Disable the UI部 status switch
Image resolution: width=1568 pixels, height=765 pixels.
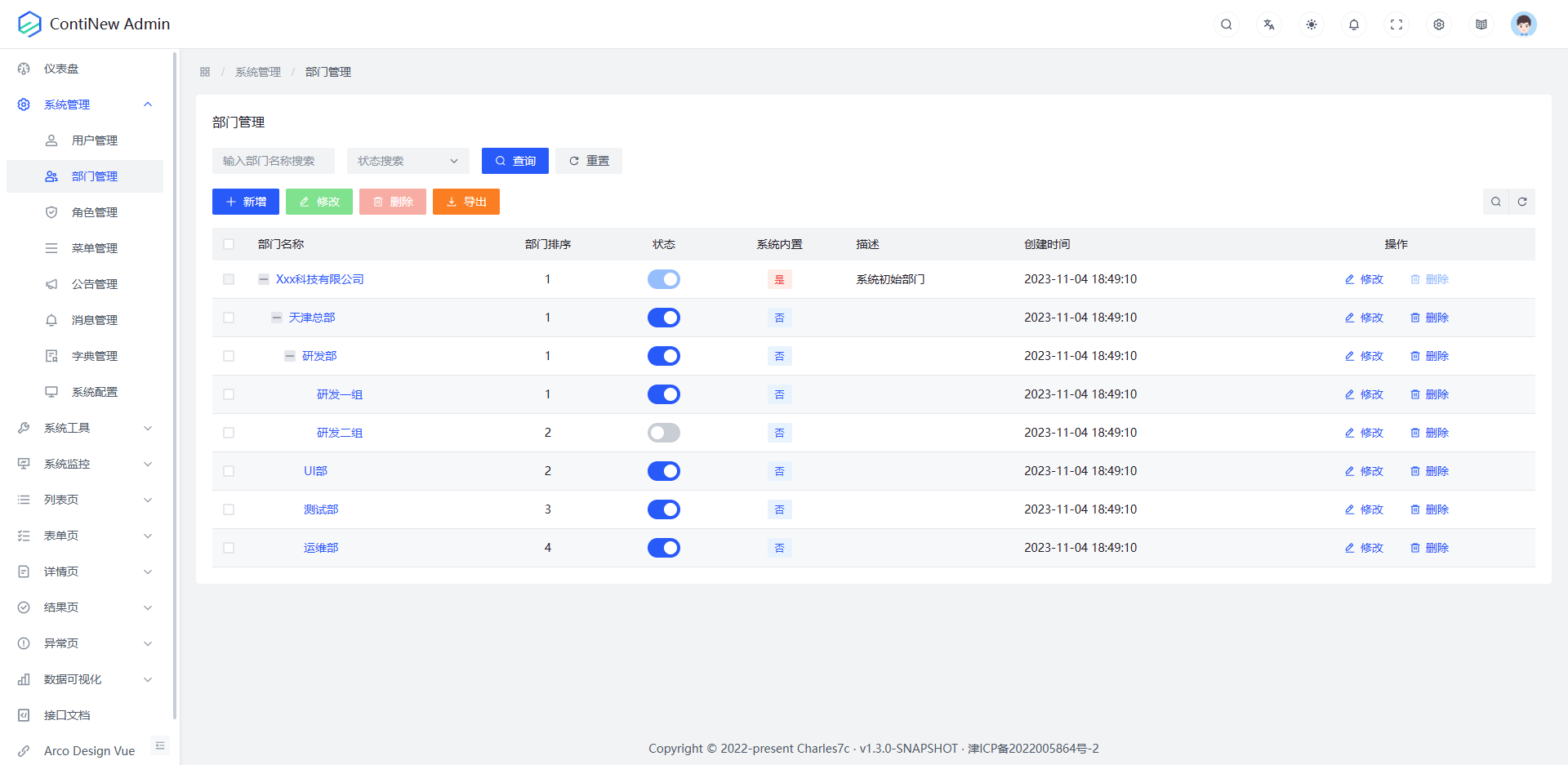pyautogui.click(x=663, y=471)
